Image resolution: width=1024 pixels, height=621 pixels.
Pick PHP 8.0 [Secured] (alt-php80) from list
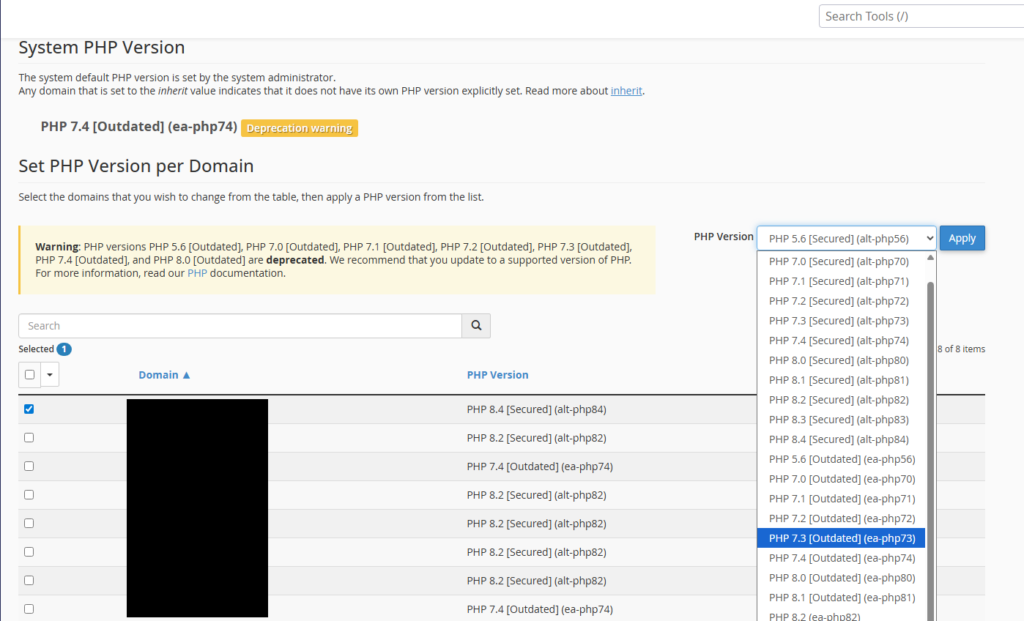(841, 360)
